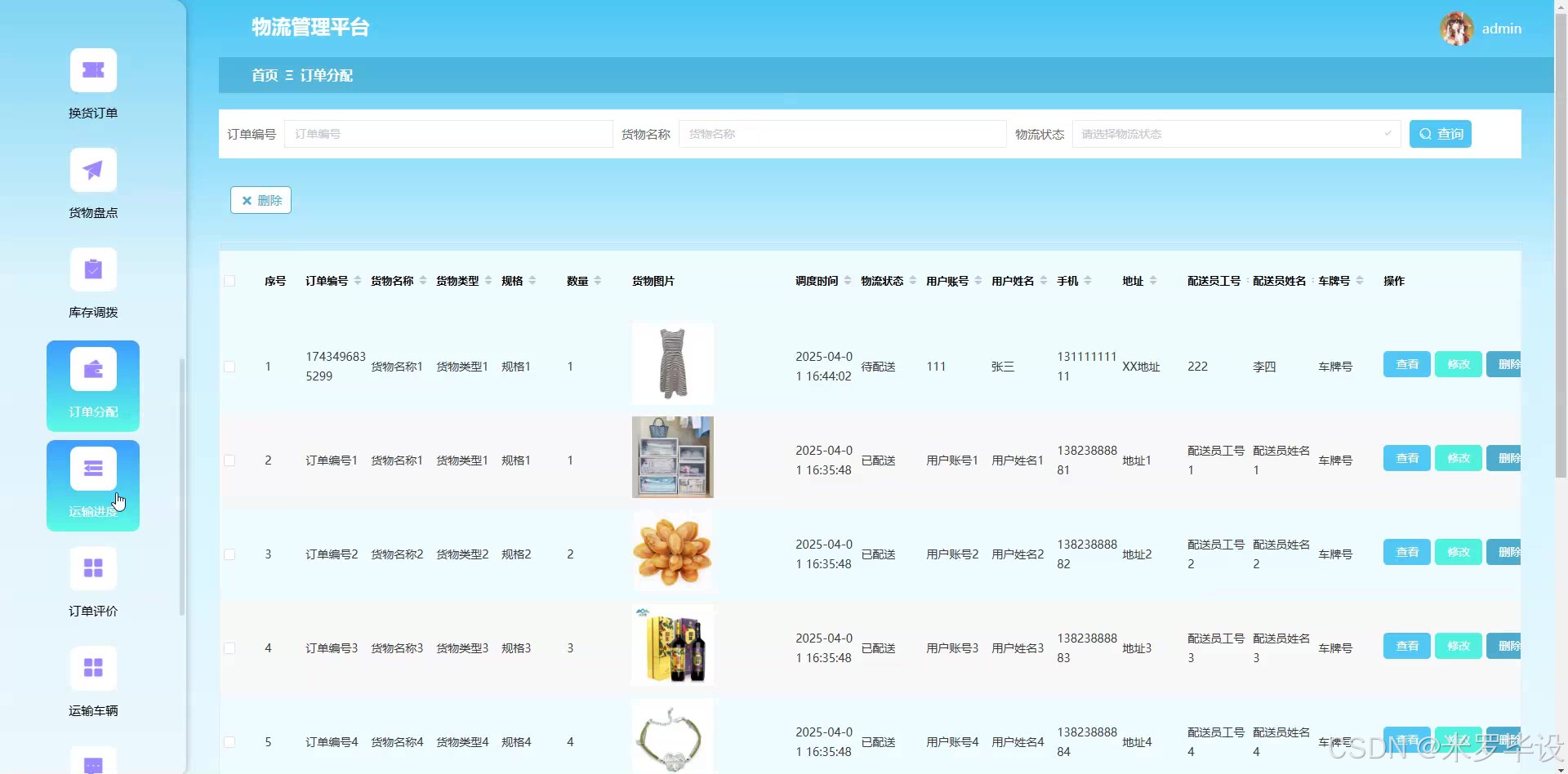Click the 待配送 status cell
The width and height of the screenshot is (1568, 774).
coord(878,367)
